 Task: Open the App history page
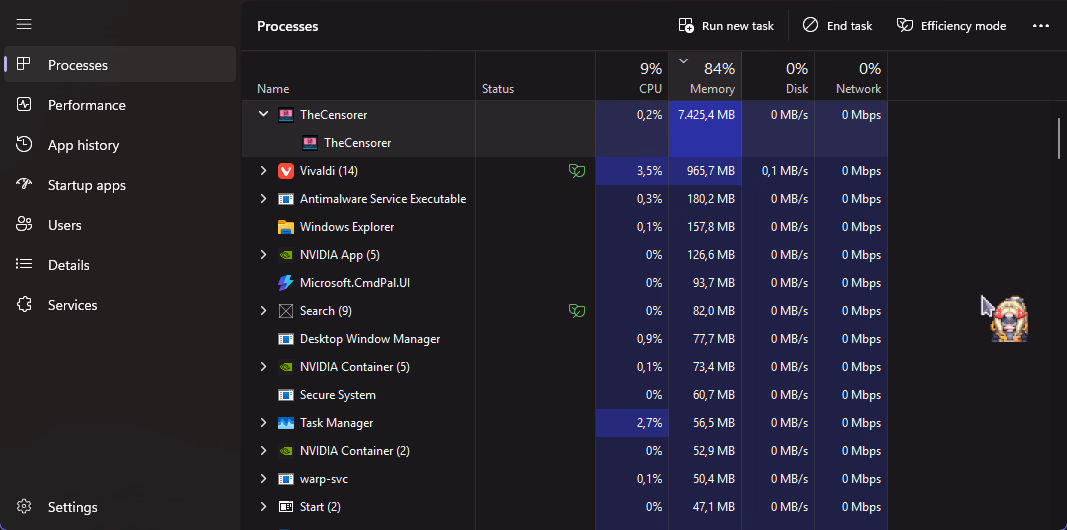point(120,145)
